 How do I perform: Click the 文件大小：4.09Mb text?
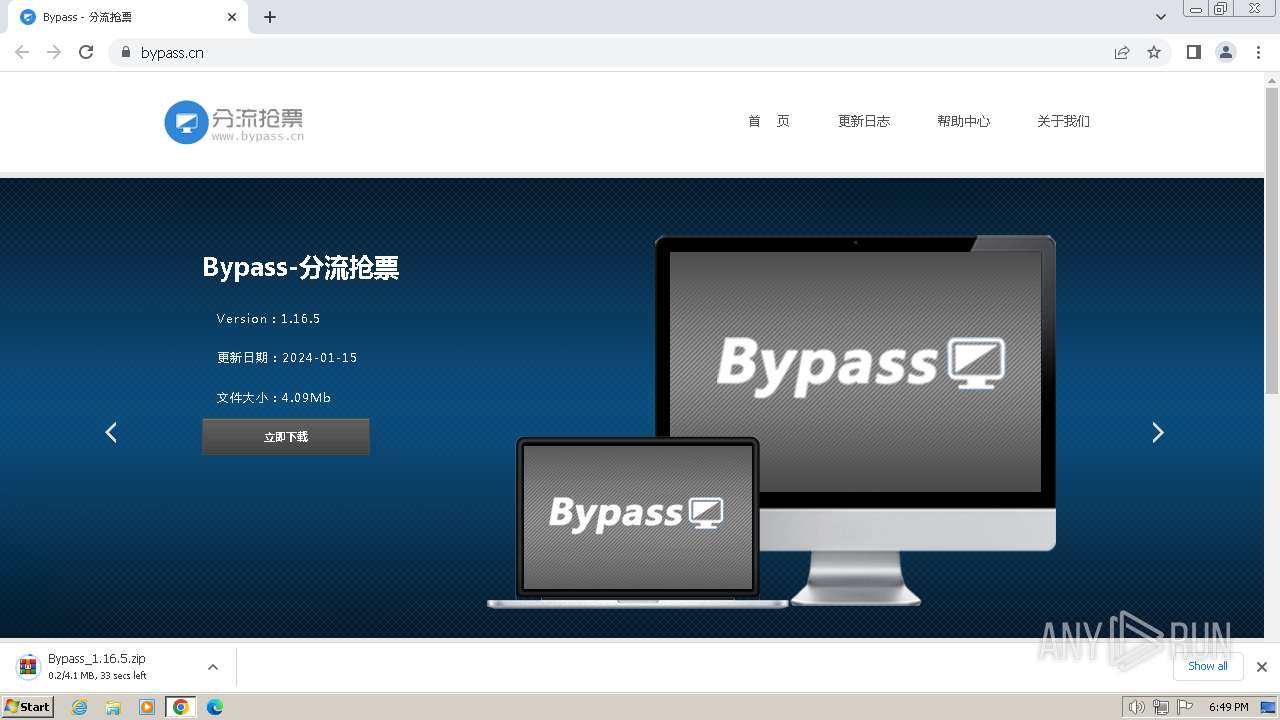coord(274,397)
